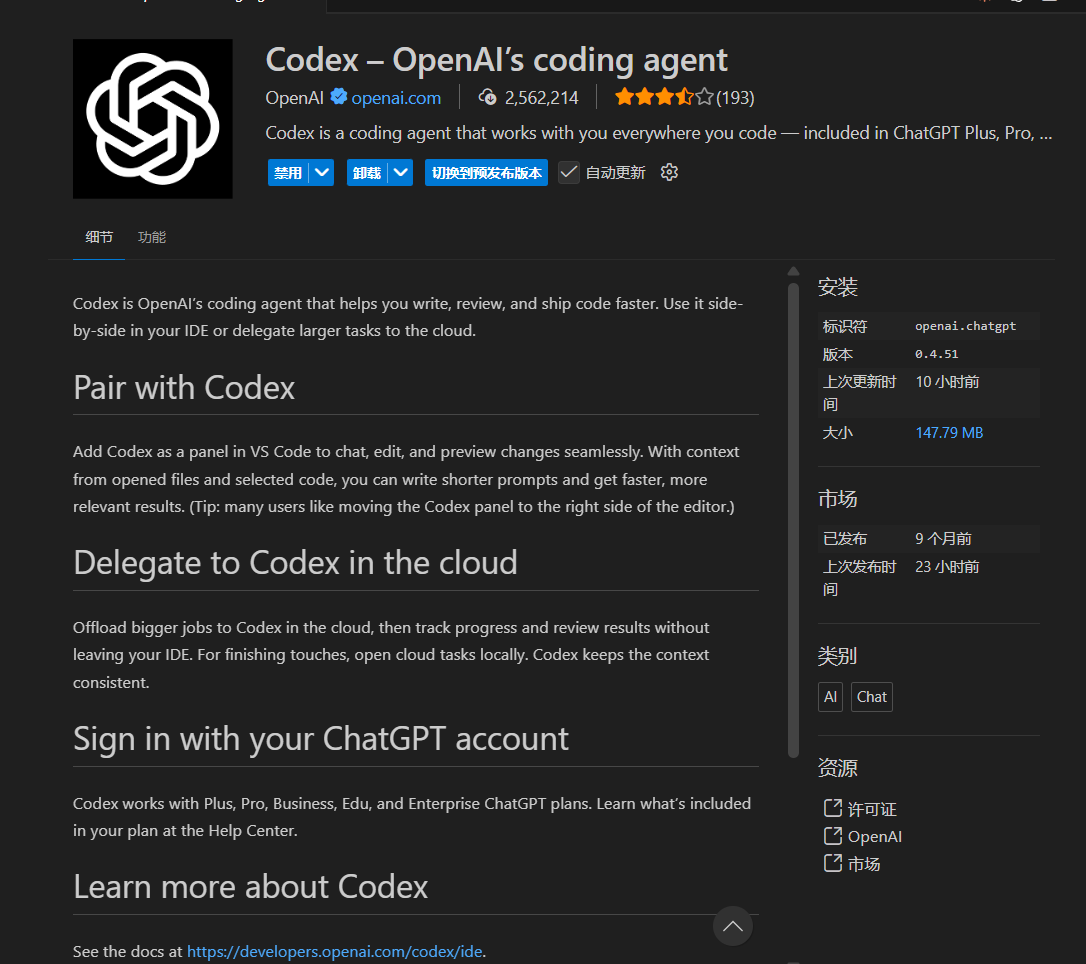This screenshot has height=964, width=1086.
Task: Click the 147.79 MB size link
Action: (x=949, y=433)
